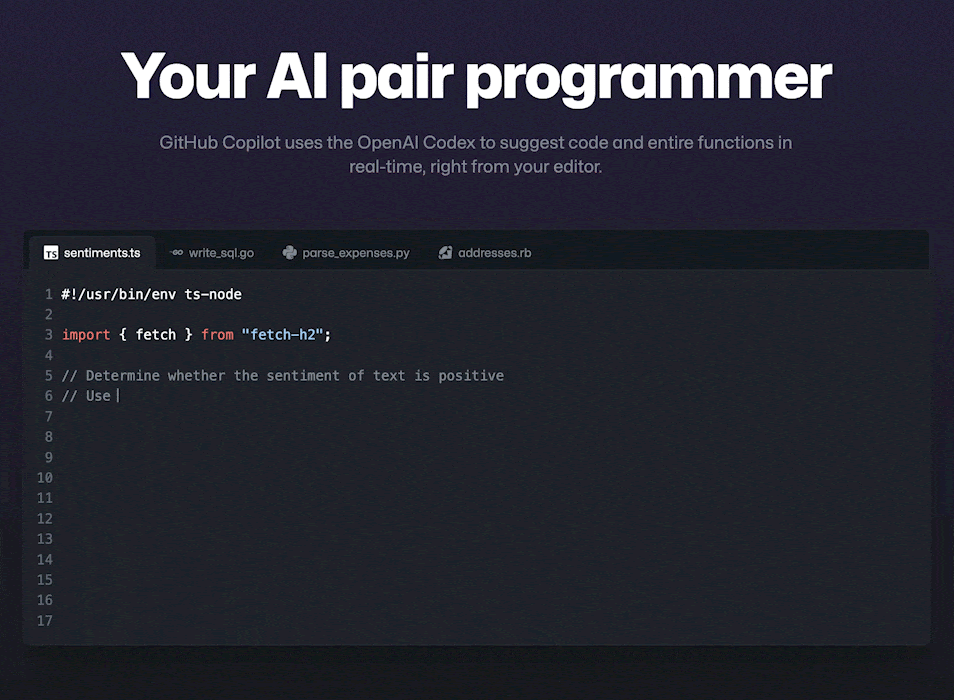Switch to the write_sql.go tab
Viewport: 954px width, 700px height.
point(212,252)
